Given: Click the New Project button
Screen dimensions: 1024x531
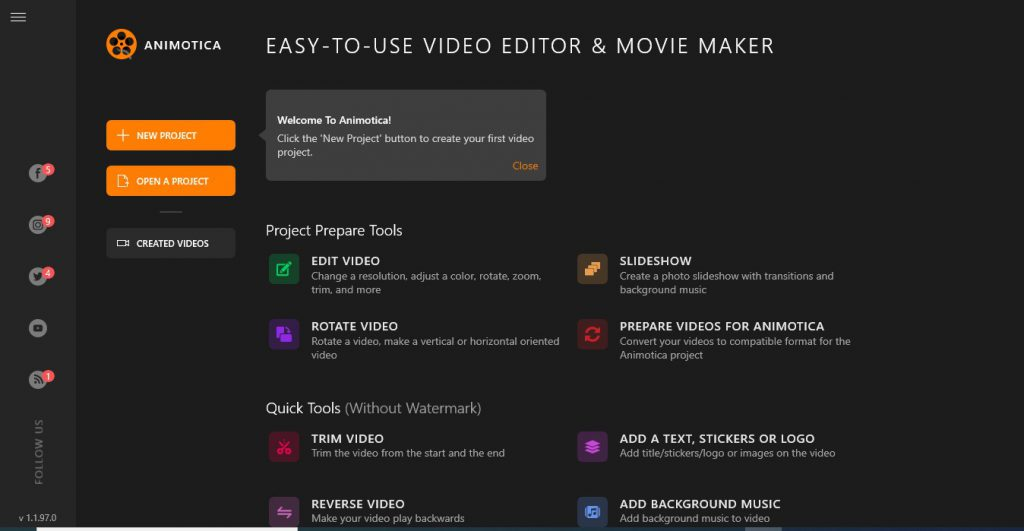Looking at the screenshot, I should 170,135.
